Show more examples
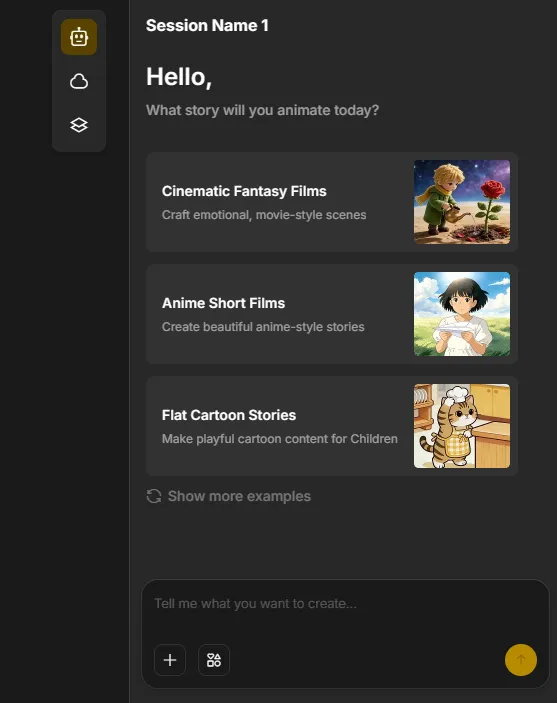This screenshot has width=557, height=703. tap(239, 496)
